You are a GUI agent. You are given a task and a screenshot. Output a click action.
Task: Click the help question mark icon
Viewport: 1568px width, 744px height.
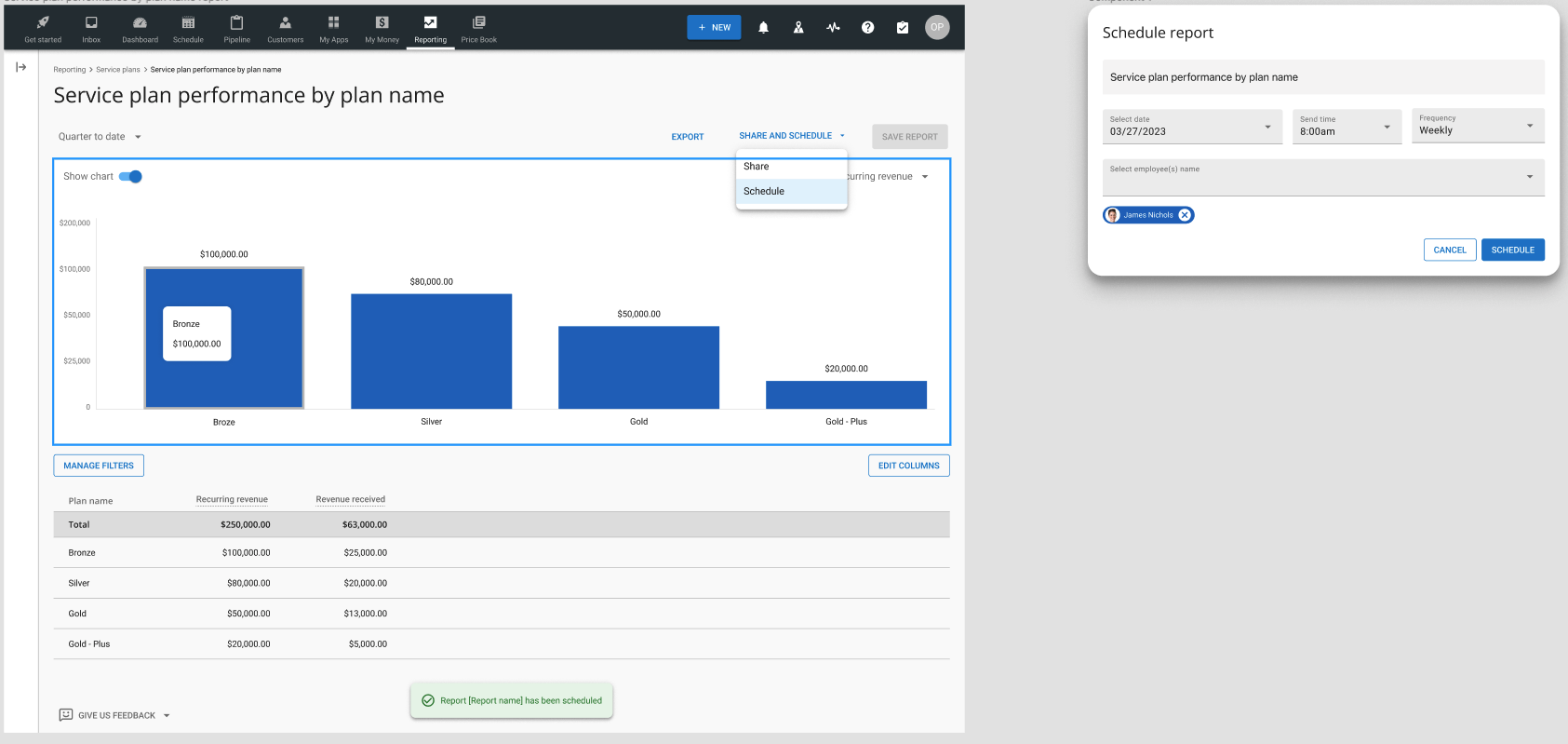coord(867,28)
